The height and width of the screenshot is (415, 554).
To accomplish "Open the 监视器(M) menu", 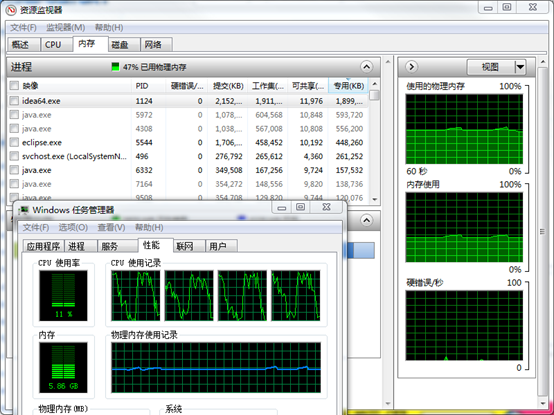I will pyautogui.click(x=66, y=28).
